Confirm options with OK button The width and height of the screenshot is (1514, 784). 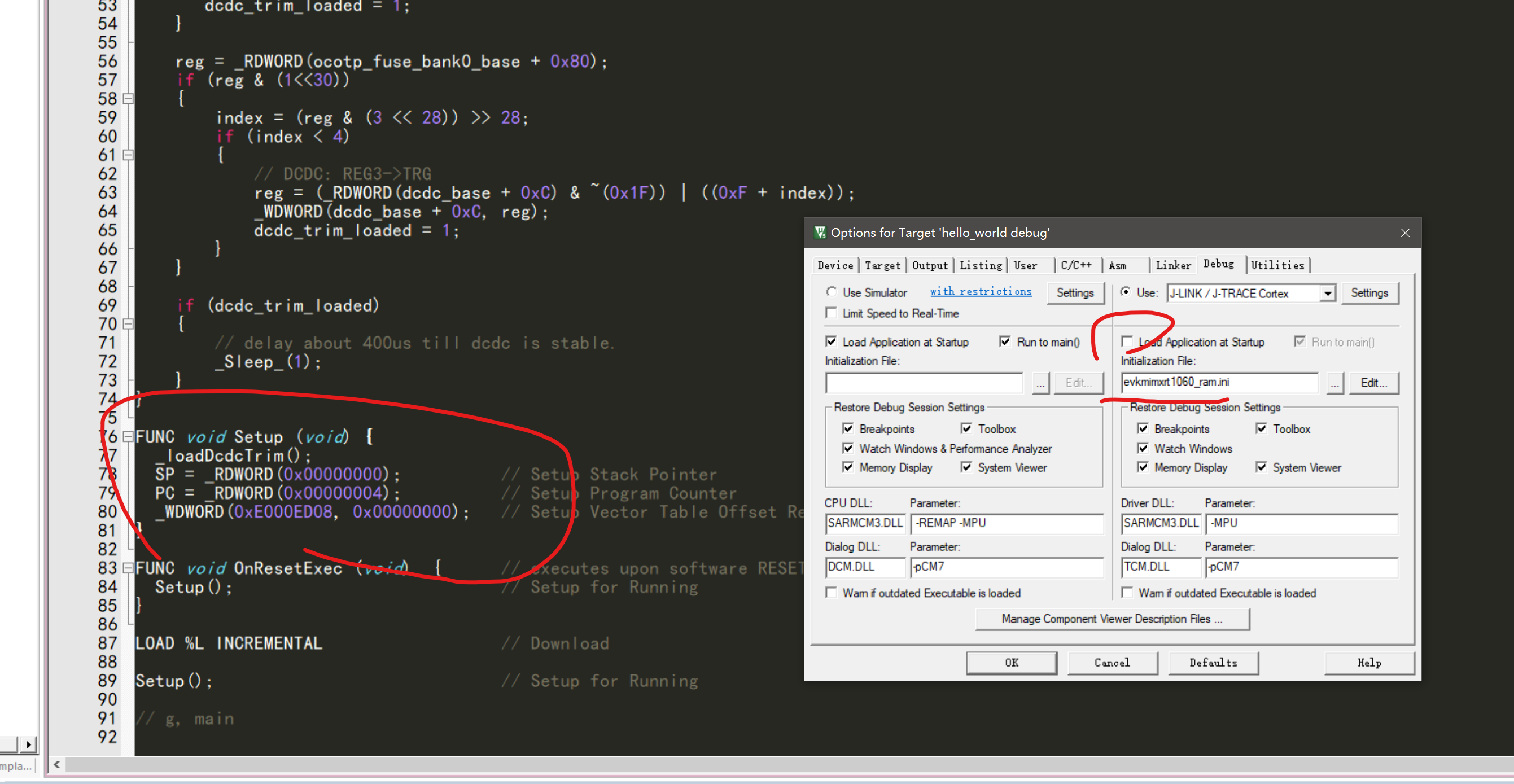[1011, 663]
